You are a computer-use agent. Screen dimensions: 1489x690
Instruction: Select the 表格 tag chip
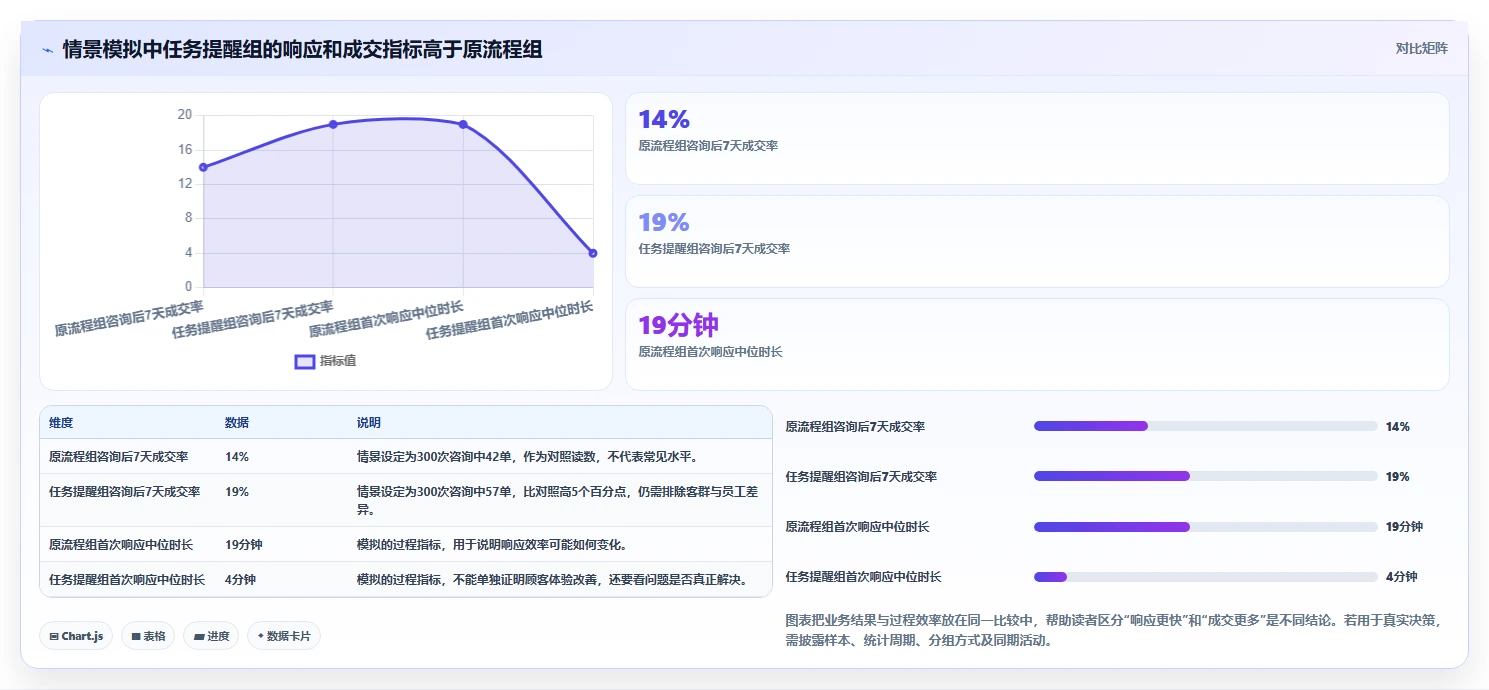148,636
